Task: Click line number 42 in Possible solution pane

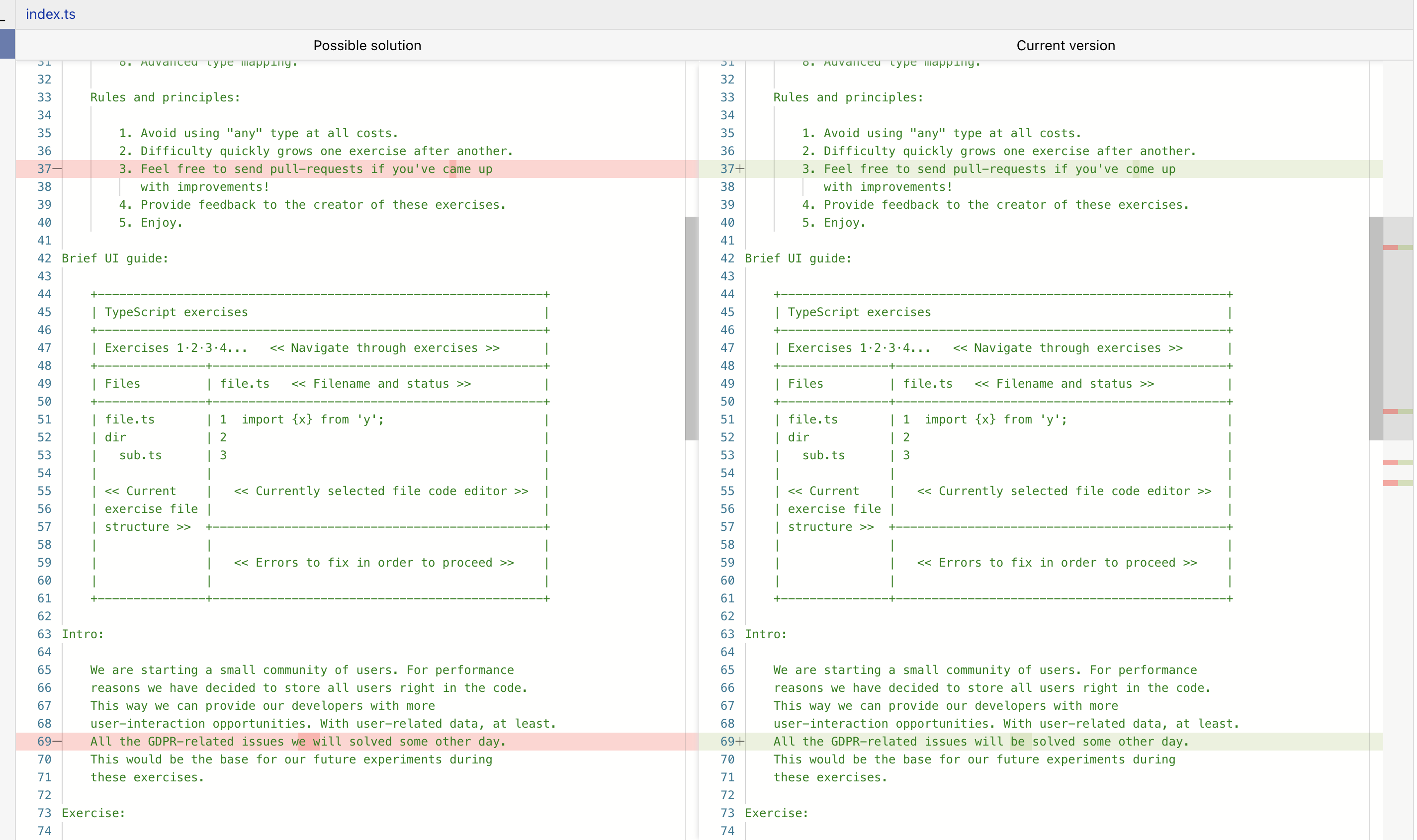Action: pos(44,258)
